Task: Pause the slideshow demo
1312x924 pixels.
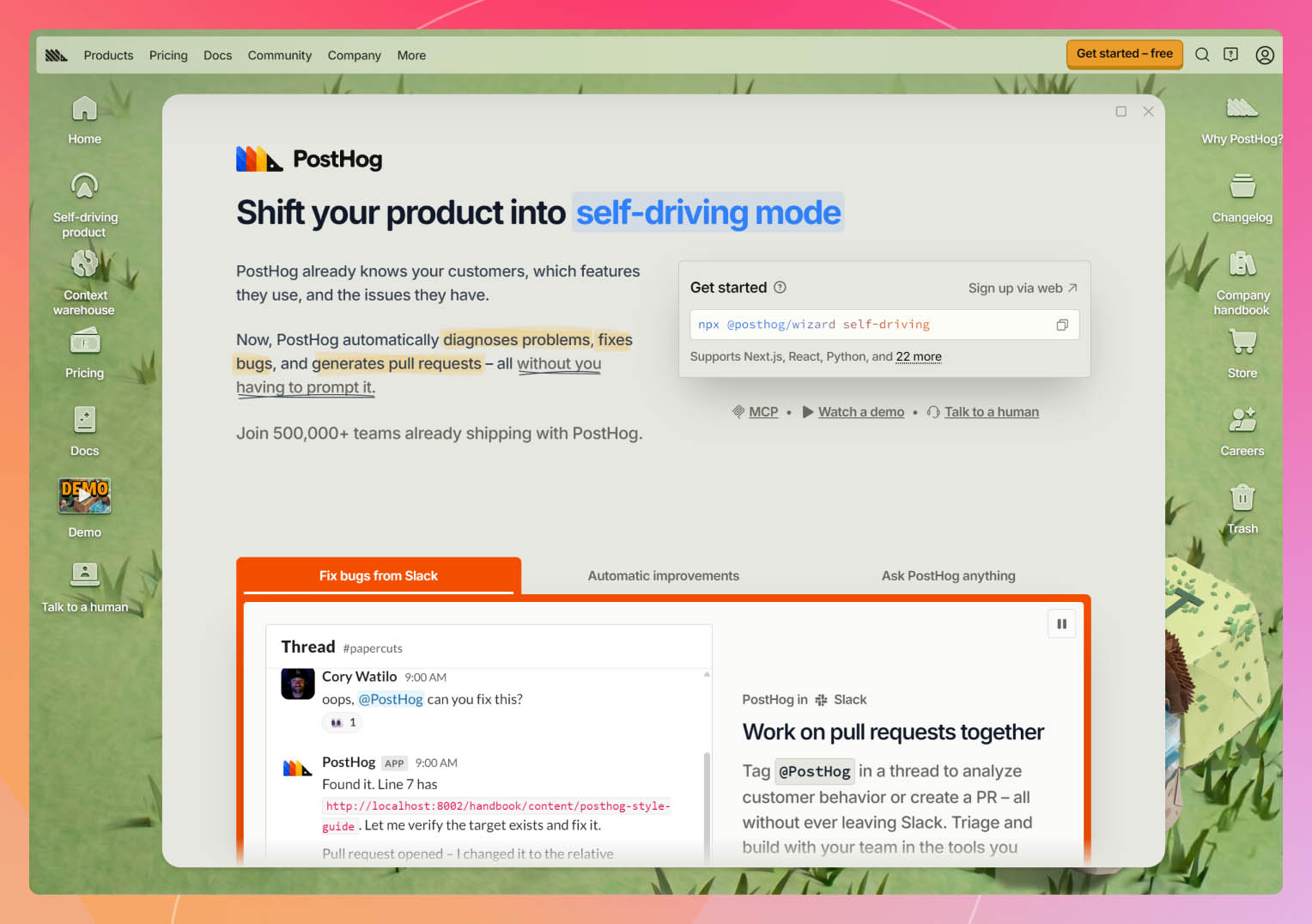Action: click(x=1061, y=624)
